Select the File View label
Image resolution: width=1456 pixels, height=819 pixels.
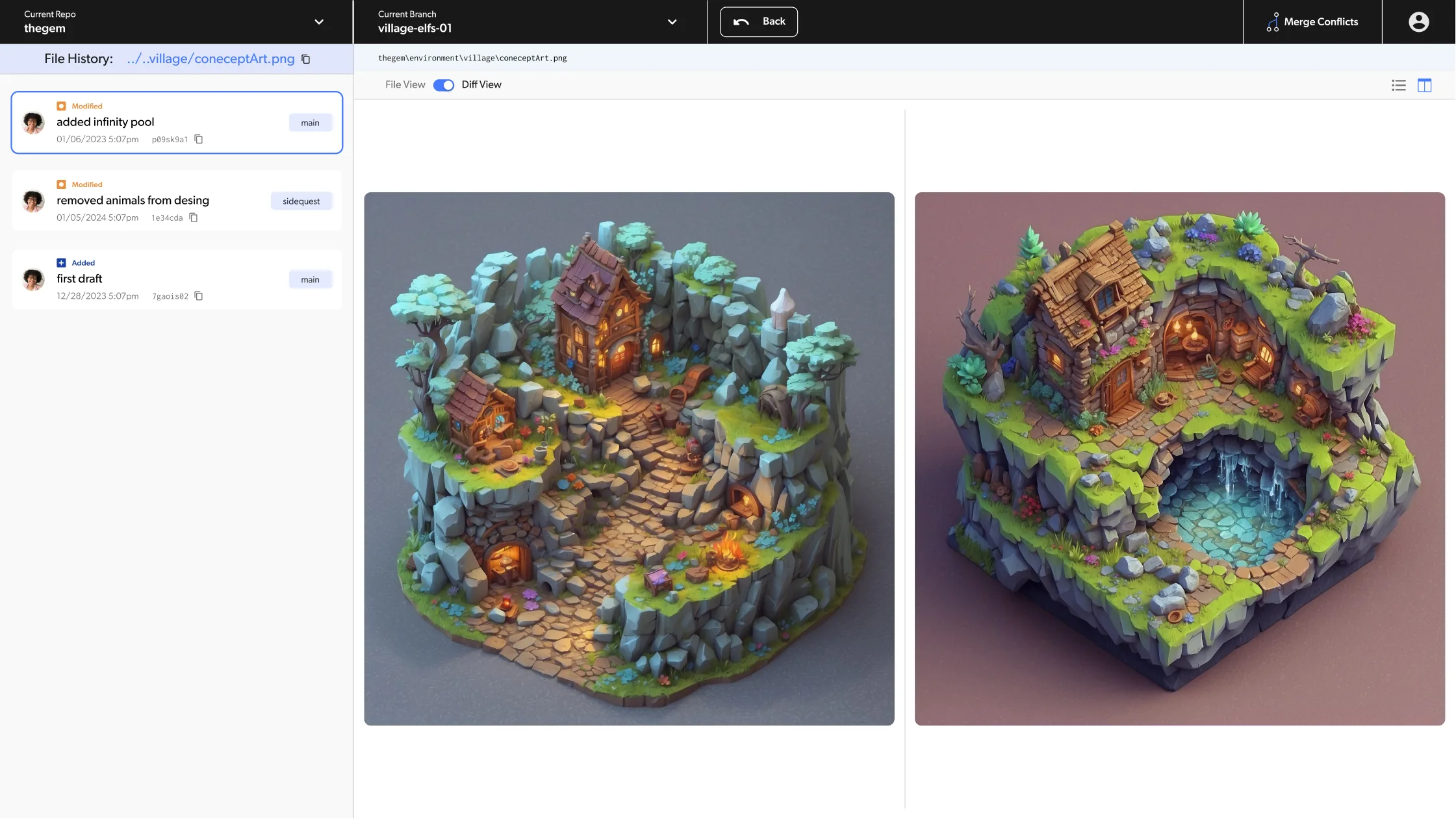(404, 84)
